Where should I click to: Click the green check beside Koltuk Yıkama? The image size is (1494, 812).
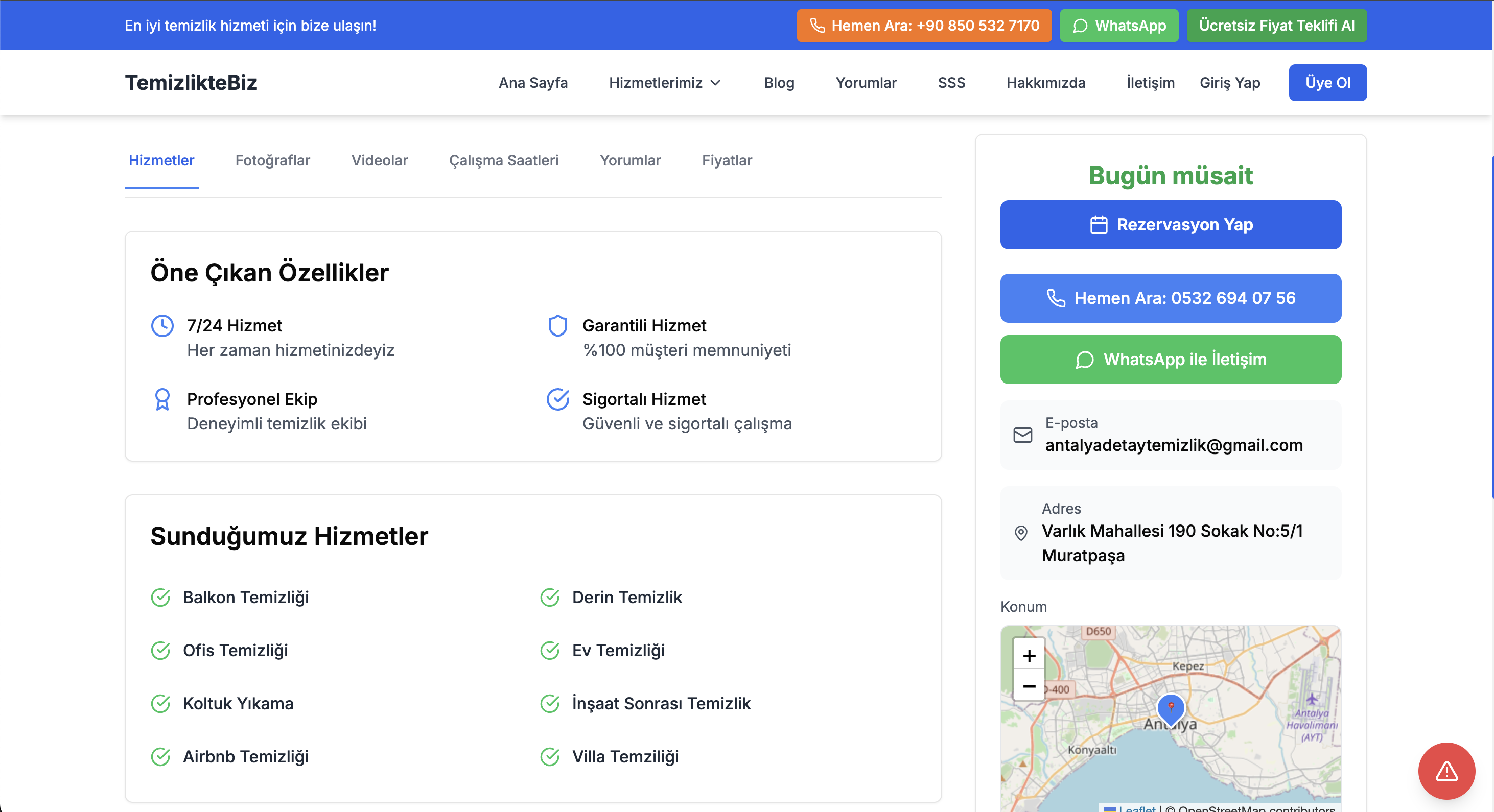click(160, 704)
